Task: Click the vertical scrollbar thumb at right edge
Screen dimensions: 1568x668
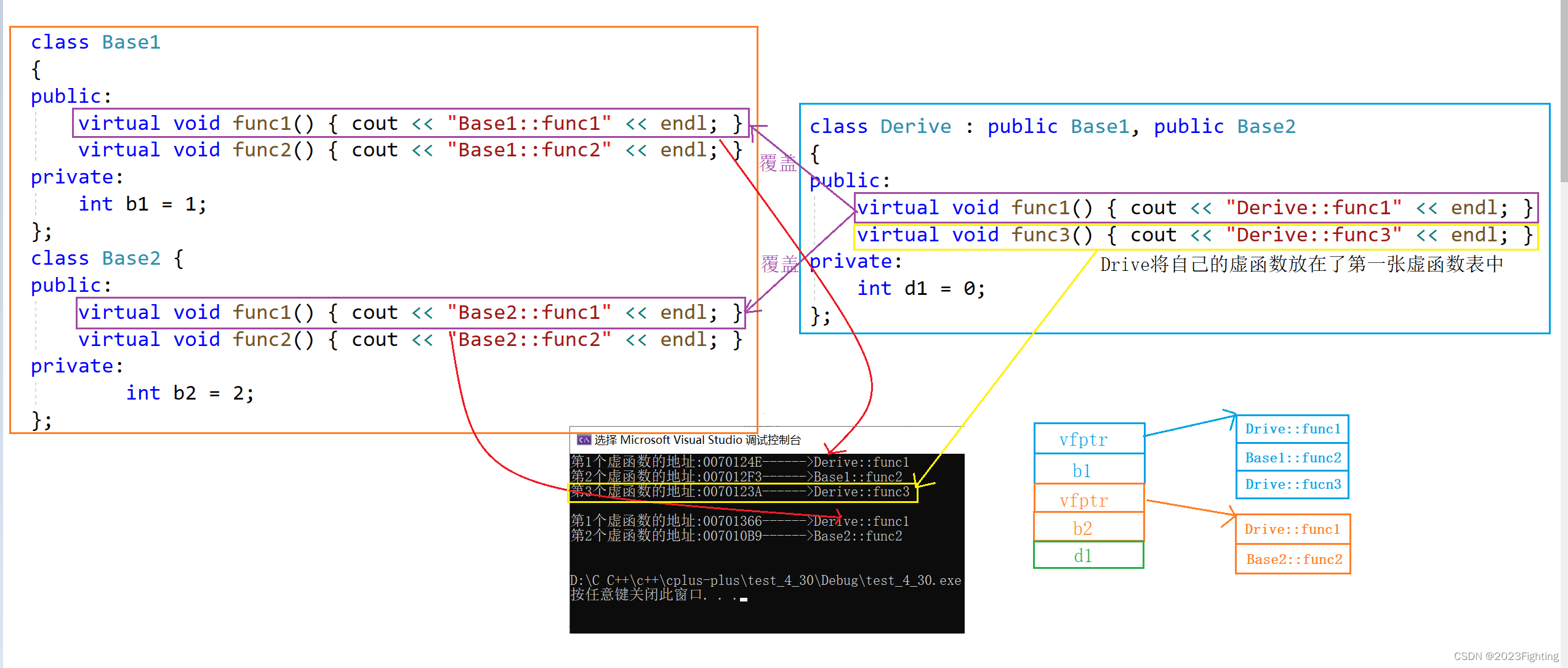Action: click(x=1564, y=91)
